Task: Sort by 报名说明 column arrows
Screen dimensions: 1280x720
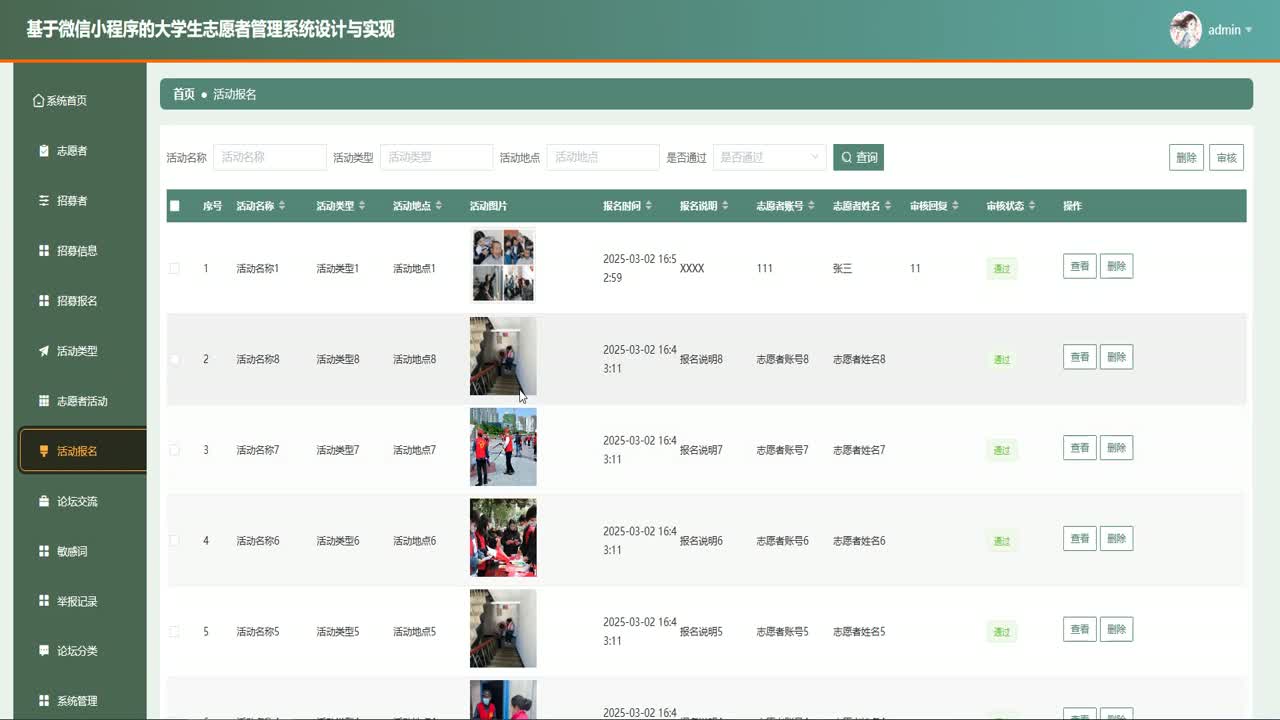Action: coord(726,206)
